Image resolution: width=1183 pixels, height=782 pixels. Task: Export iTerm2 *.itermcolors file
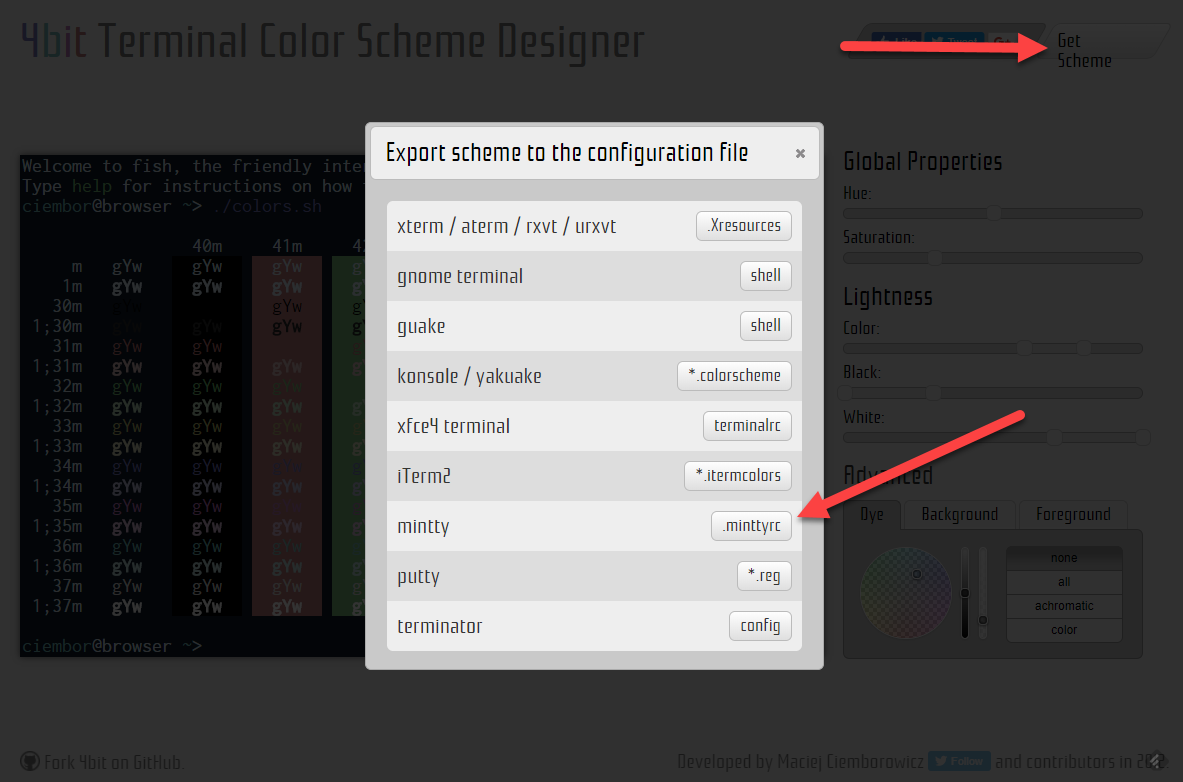coord(737,476)
